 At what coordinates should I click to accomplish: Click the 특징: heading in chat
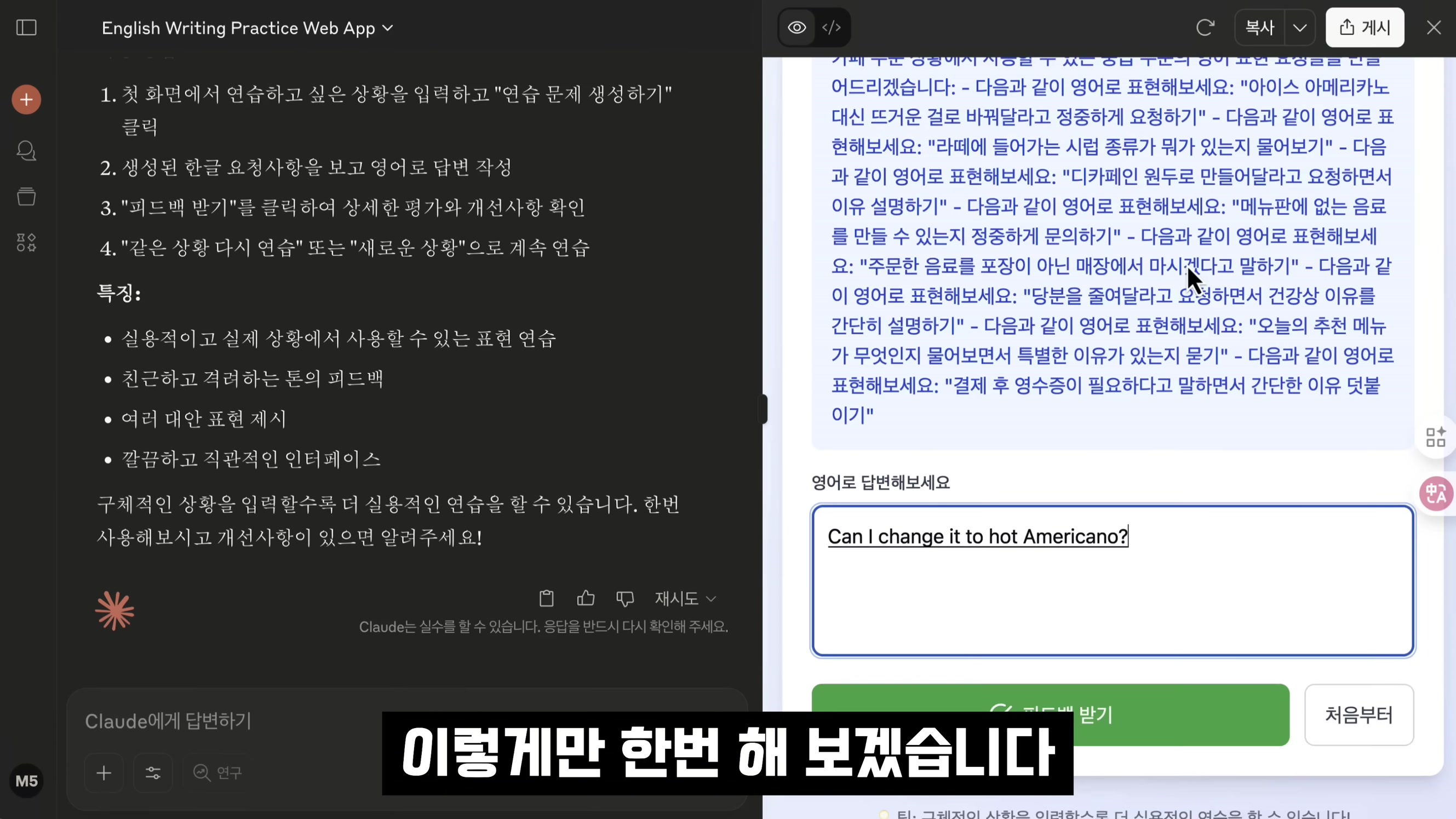(x=119, y=293)
